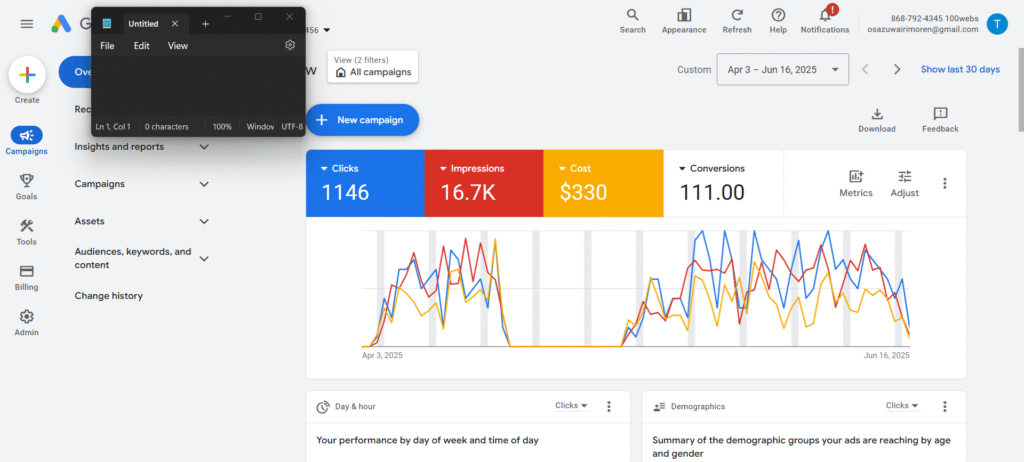Click the Create plus icon

[27, 75]
